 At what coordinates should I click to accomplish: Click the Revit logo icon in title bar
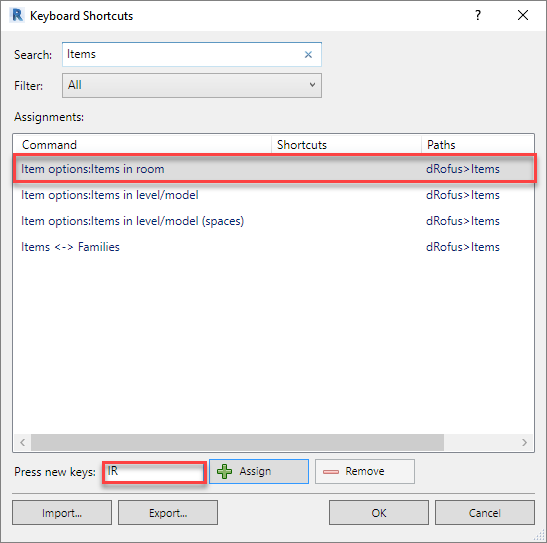[17, 15]
